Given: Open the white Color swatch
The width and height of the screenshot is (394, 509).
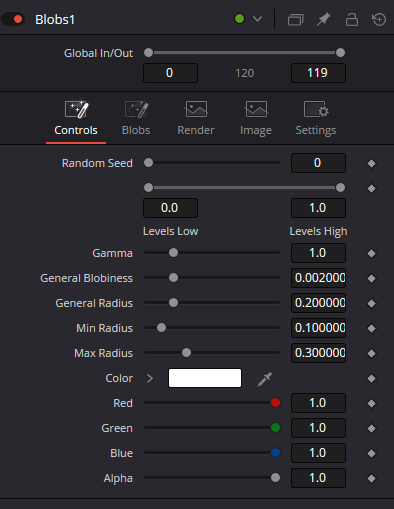Looking at the screenshot, I should point(205,378).
